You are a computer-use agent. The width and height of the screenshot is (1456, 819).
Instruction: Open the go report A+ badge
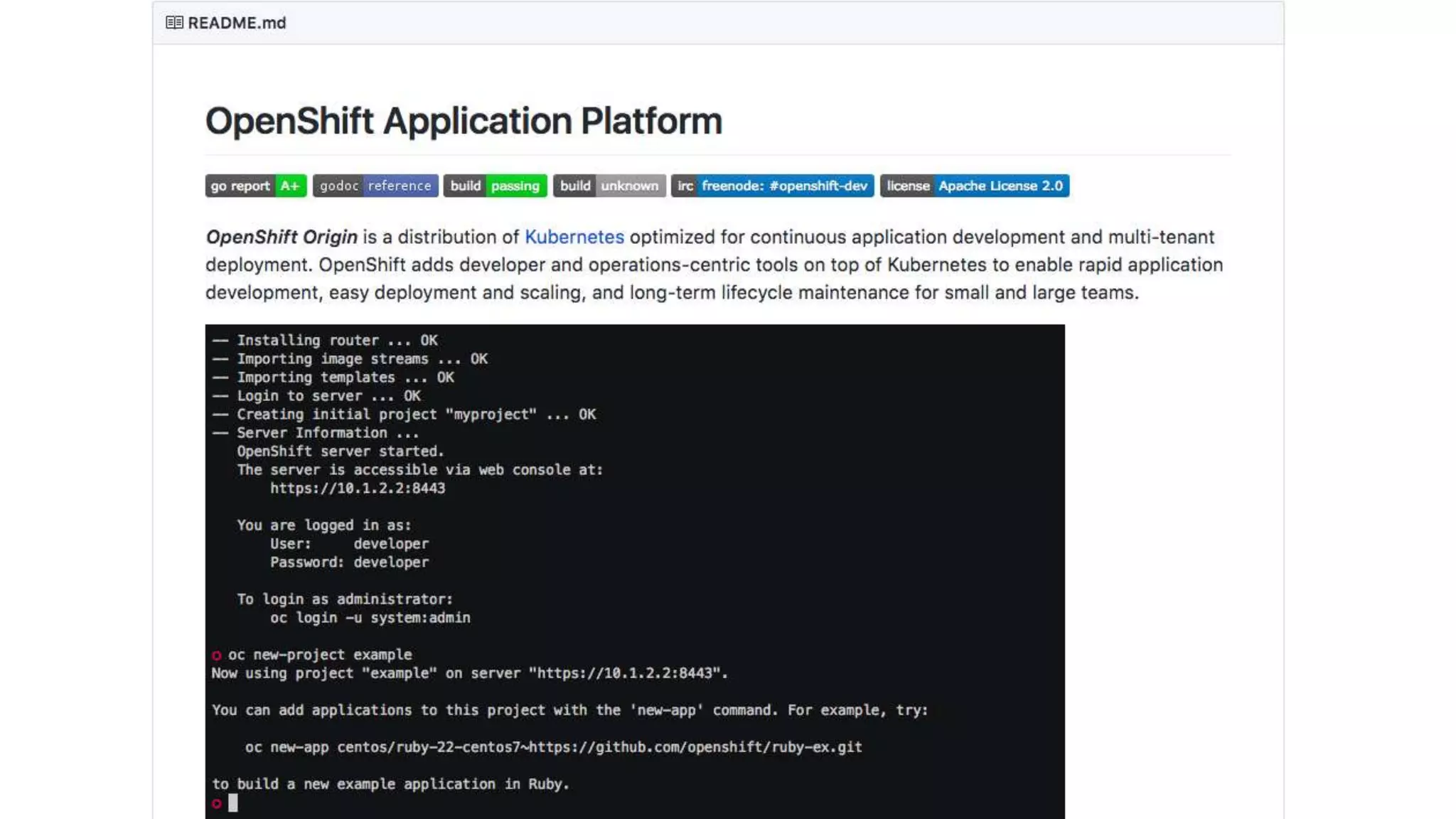[x=255, y=186]
